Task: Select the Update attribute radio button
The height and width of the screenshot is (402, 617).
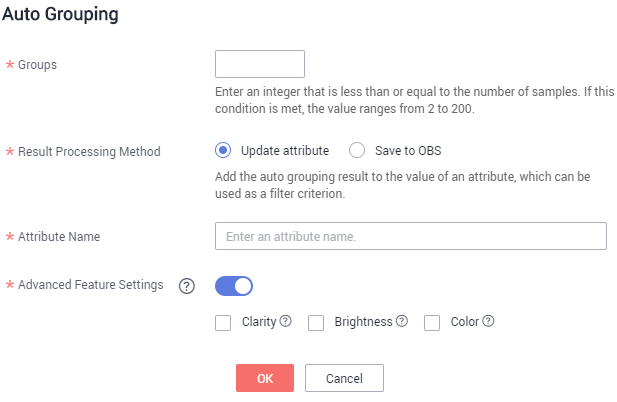Action: click(x=223, y=150)
